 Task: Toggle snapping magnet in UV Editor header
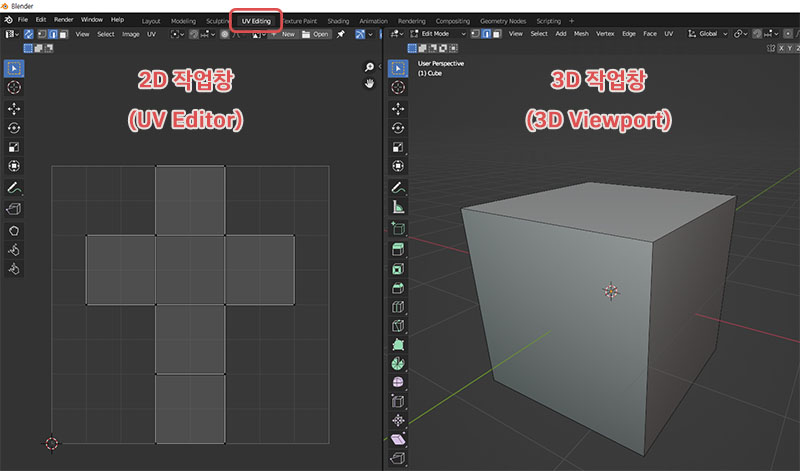click(x=194, y=34)
